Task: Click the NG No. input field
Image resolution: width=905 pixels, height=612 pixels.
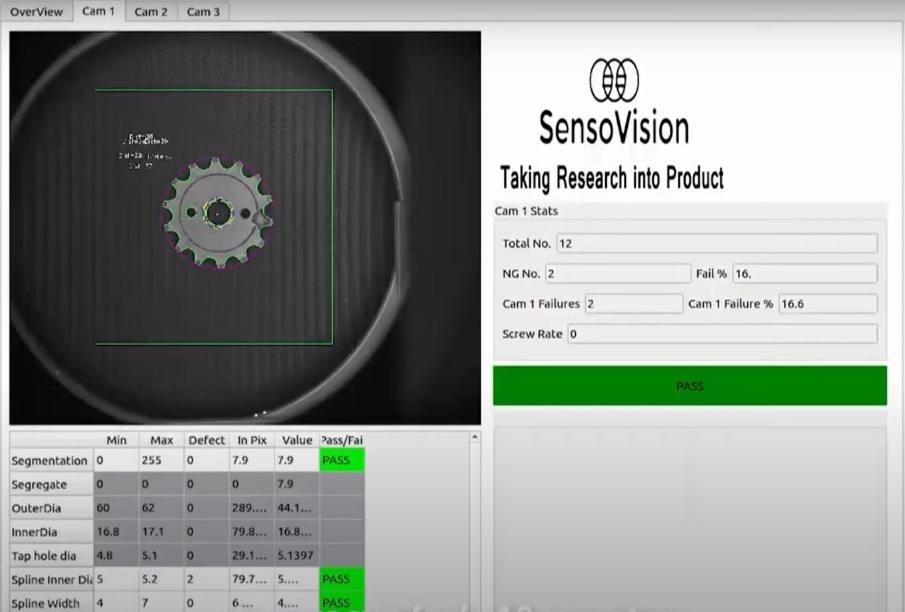Action: [x=618, y=273]
